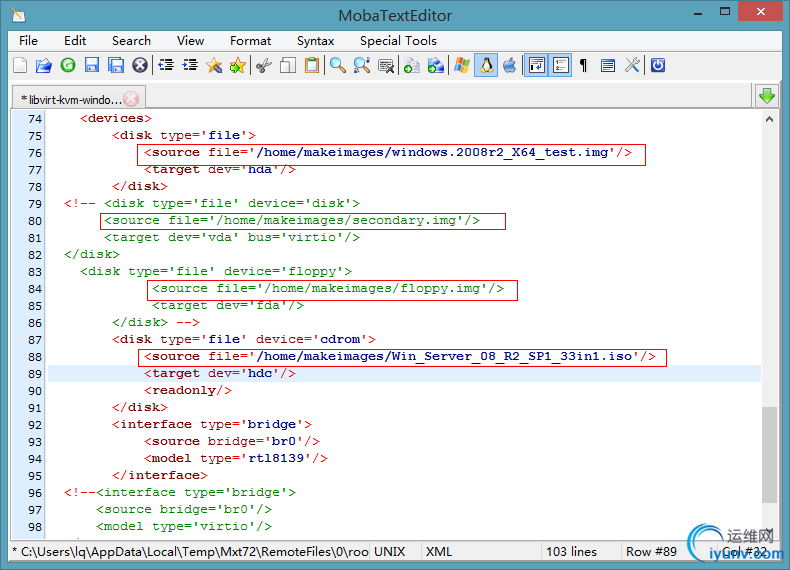Click the target dev='hdc' line

tap(220, 373)
